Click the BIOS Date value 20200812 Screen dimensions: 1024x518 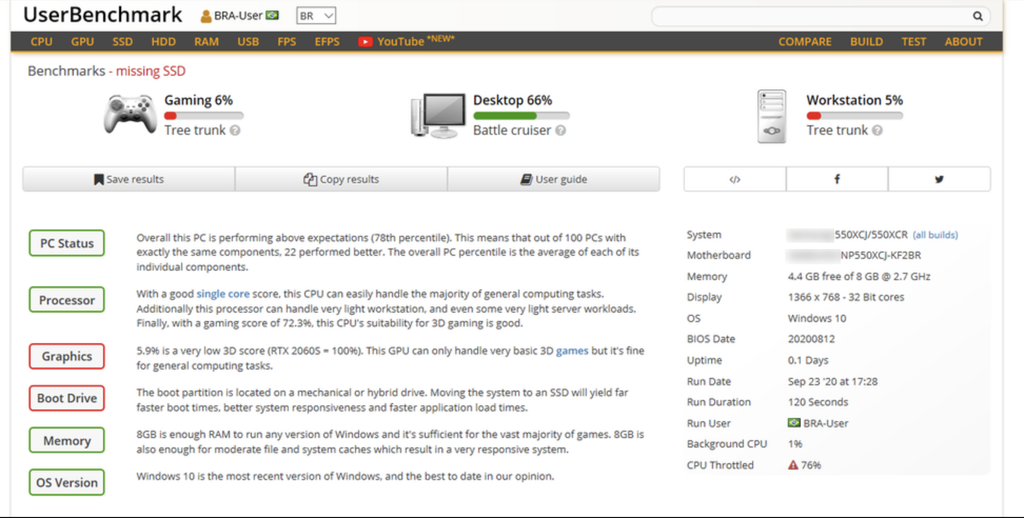click(x=811, y=339)
